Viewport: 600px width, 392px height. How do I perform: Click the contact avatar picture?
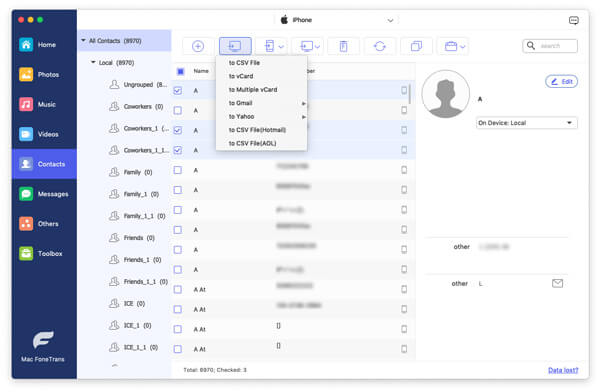click(445, 94)
